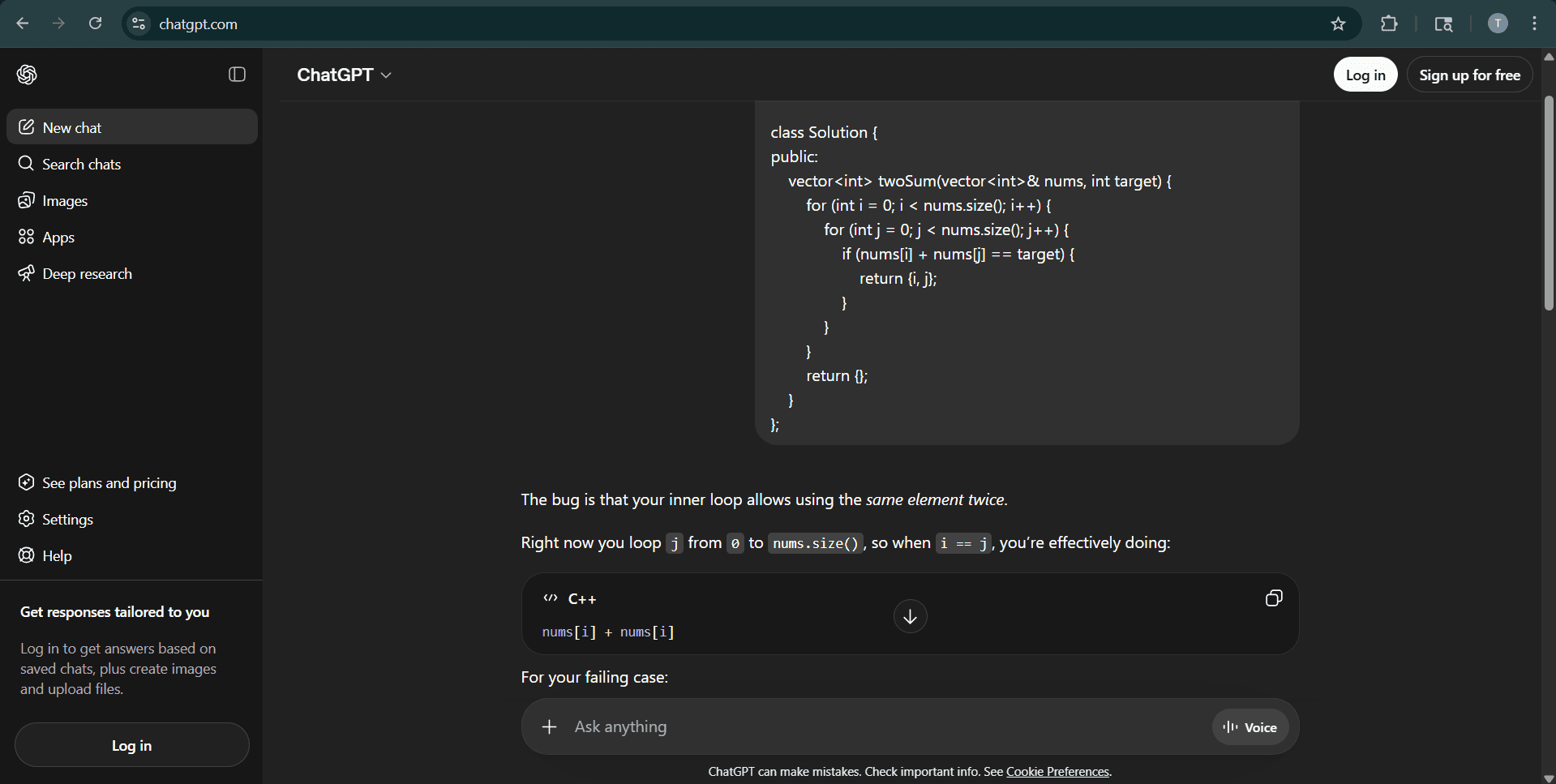The image size is (1556, 784).
Task: Click the site information icon
Action: pyautogui.click(x=139, y=24)
